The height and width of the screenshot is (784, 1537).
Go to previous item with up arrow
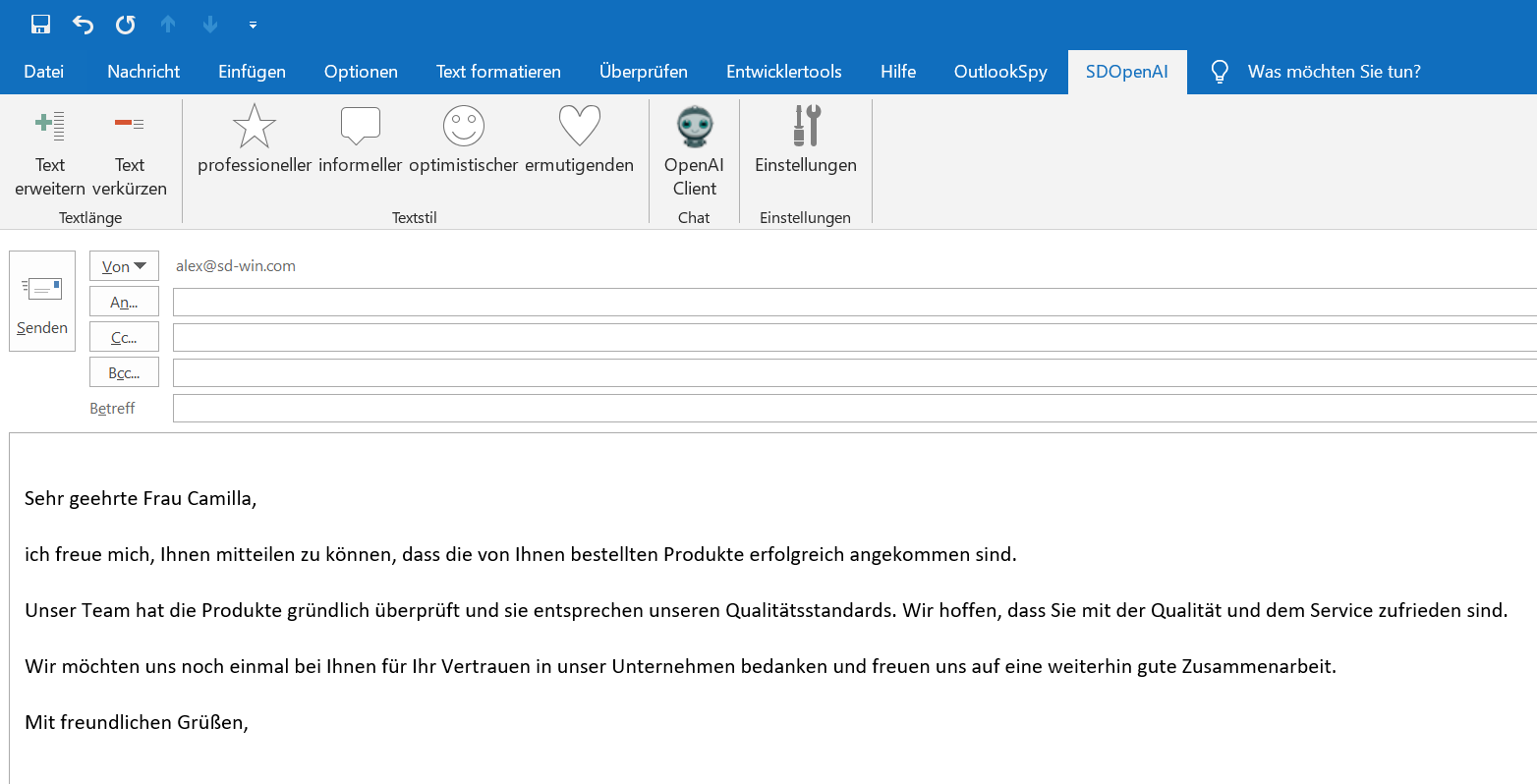(168, 25)
